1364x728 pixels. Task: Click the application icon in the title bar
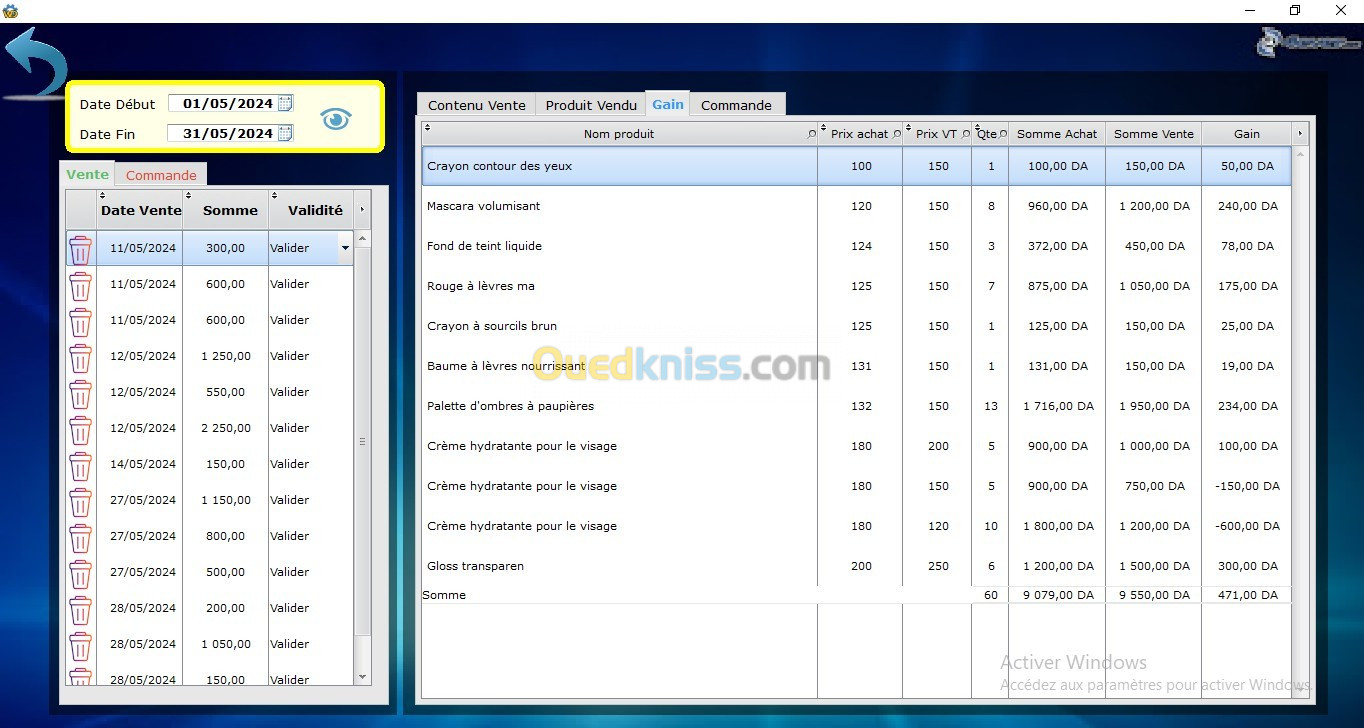pyautogui.click(x=11, y=11)
